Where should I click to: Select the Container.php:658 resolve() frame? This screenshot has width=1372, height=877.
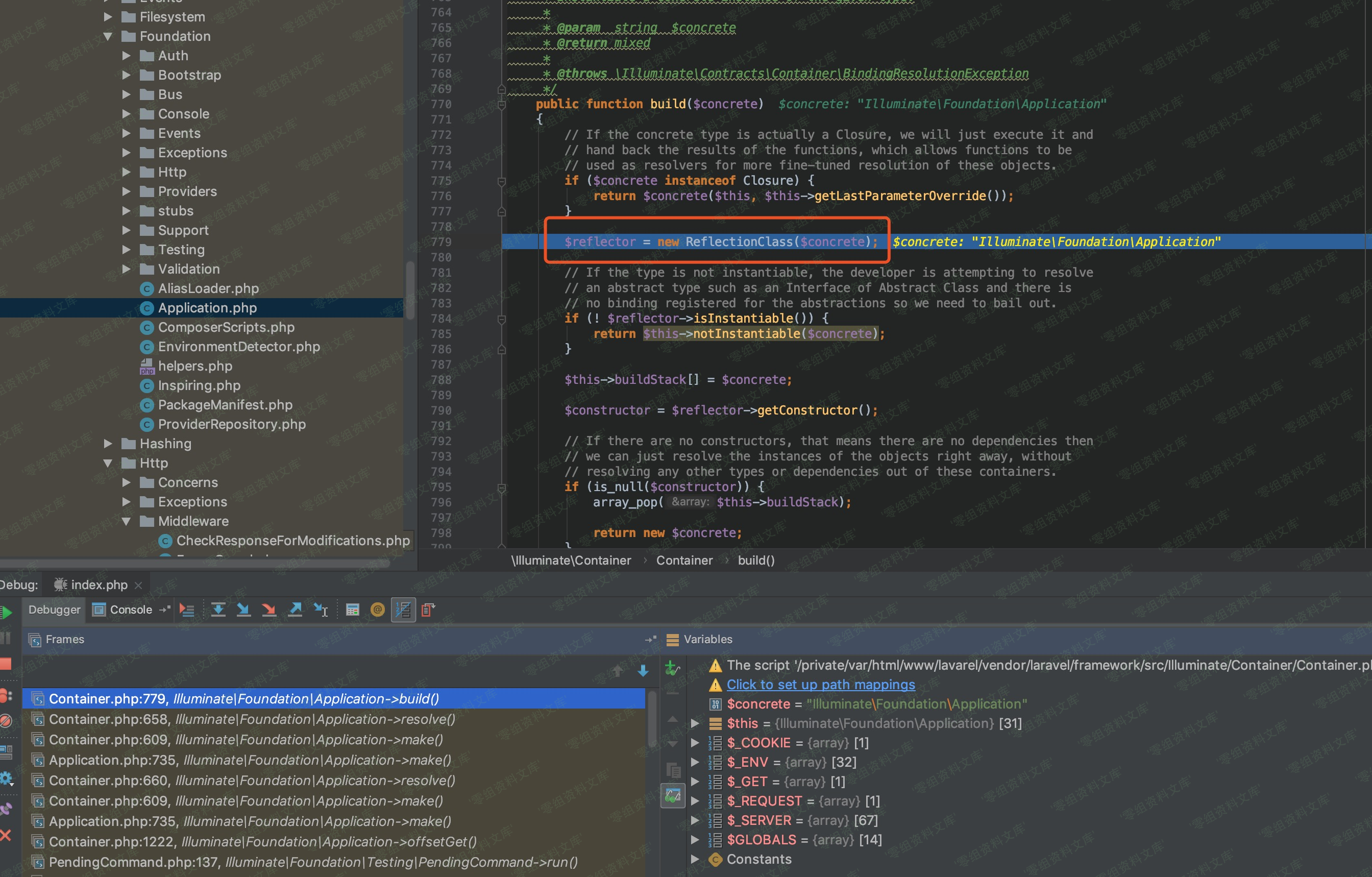(252, 719)
